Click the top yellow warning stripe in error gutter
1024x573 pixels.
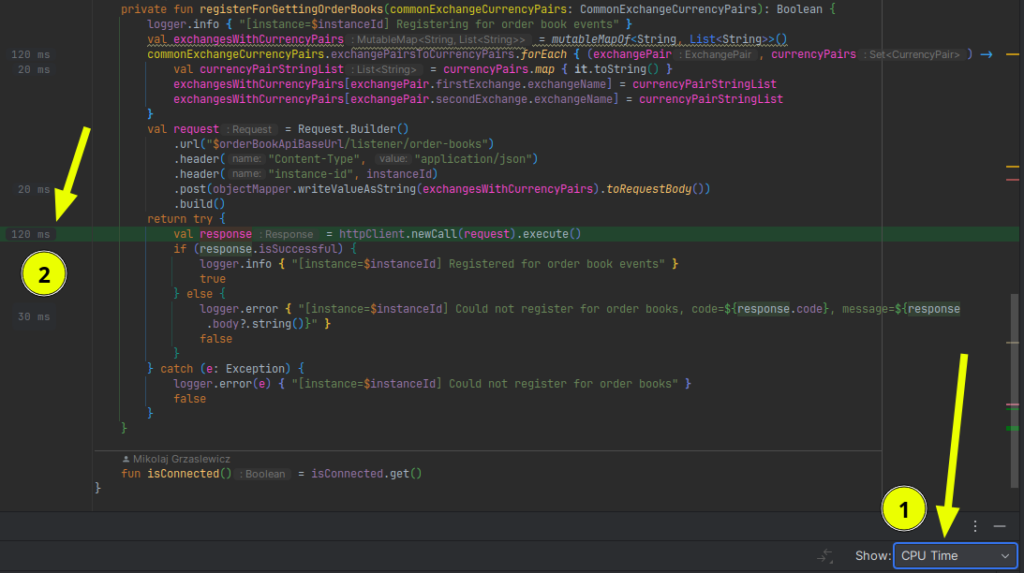[1012, 54]
